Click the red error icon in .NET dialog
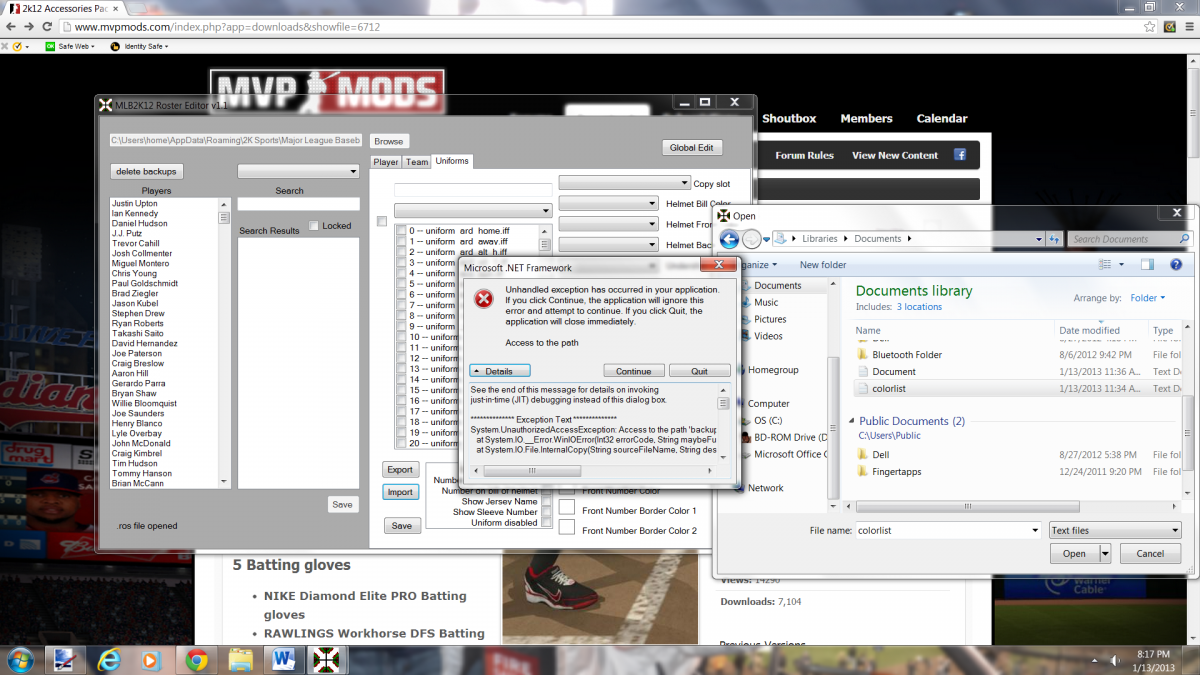Screen dimensions: 1200x675 (483, 299)
